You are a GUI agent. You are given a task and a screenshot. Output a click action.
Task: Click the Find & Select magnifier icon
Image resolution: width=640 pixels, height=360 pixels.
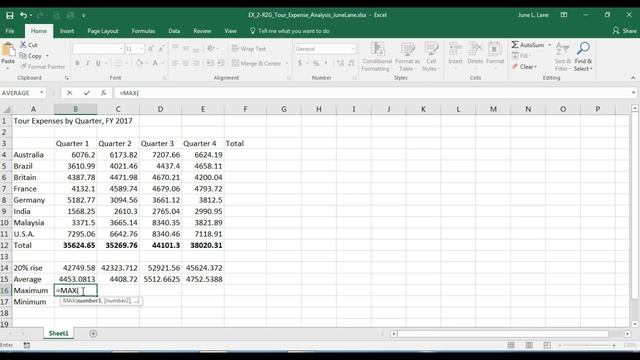tap(583, 49)
